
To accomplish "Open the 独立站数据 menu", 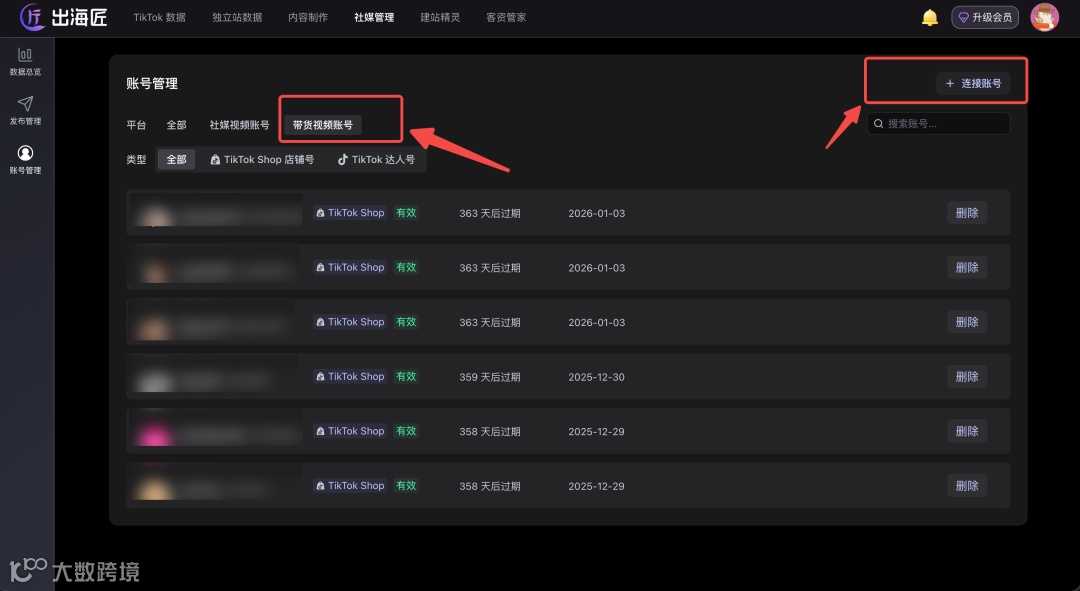I will click(237, 17).
